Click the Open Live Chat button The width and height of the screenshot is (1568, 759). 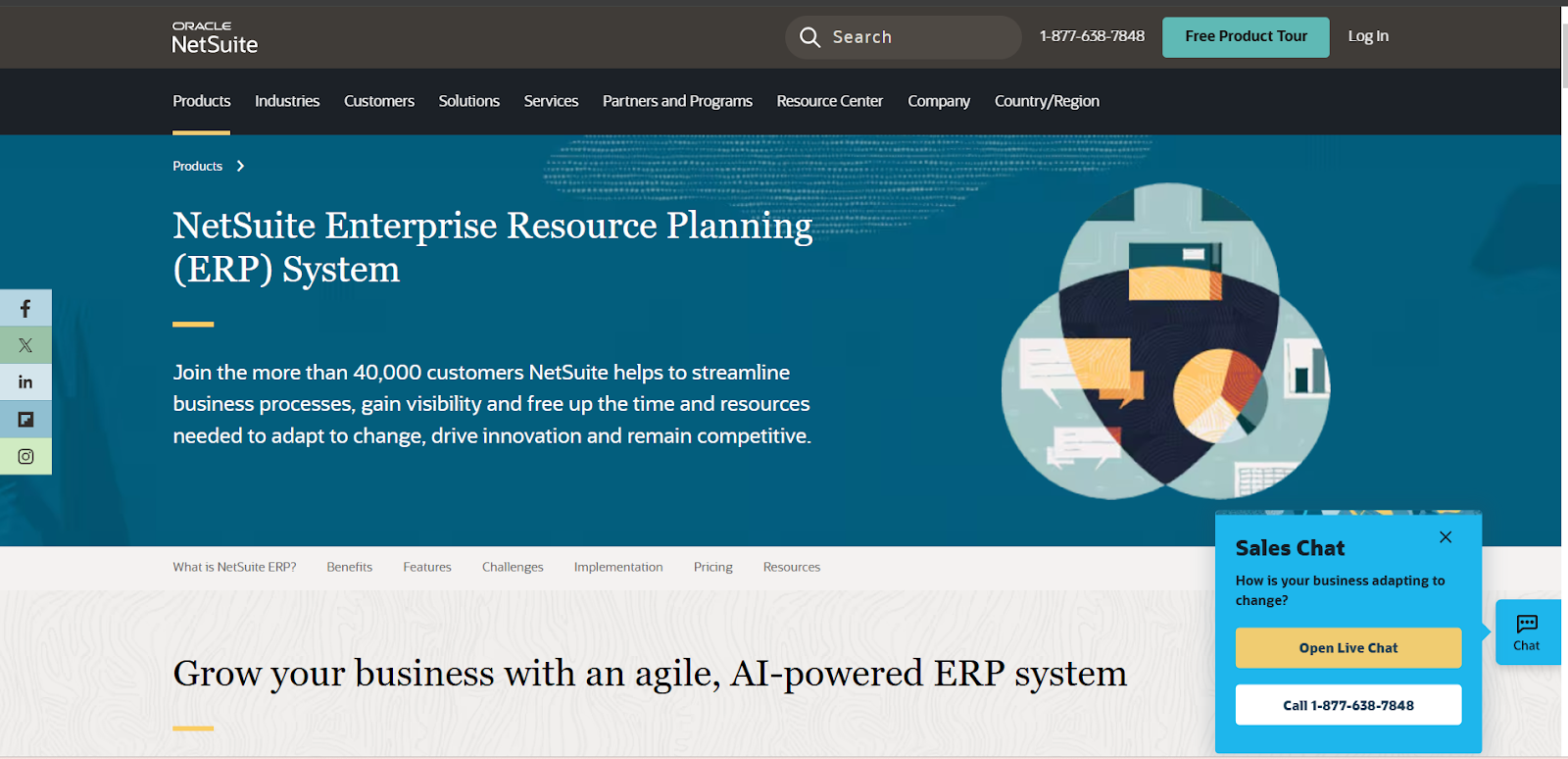coord(1348,648)
